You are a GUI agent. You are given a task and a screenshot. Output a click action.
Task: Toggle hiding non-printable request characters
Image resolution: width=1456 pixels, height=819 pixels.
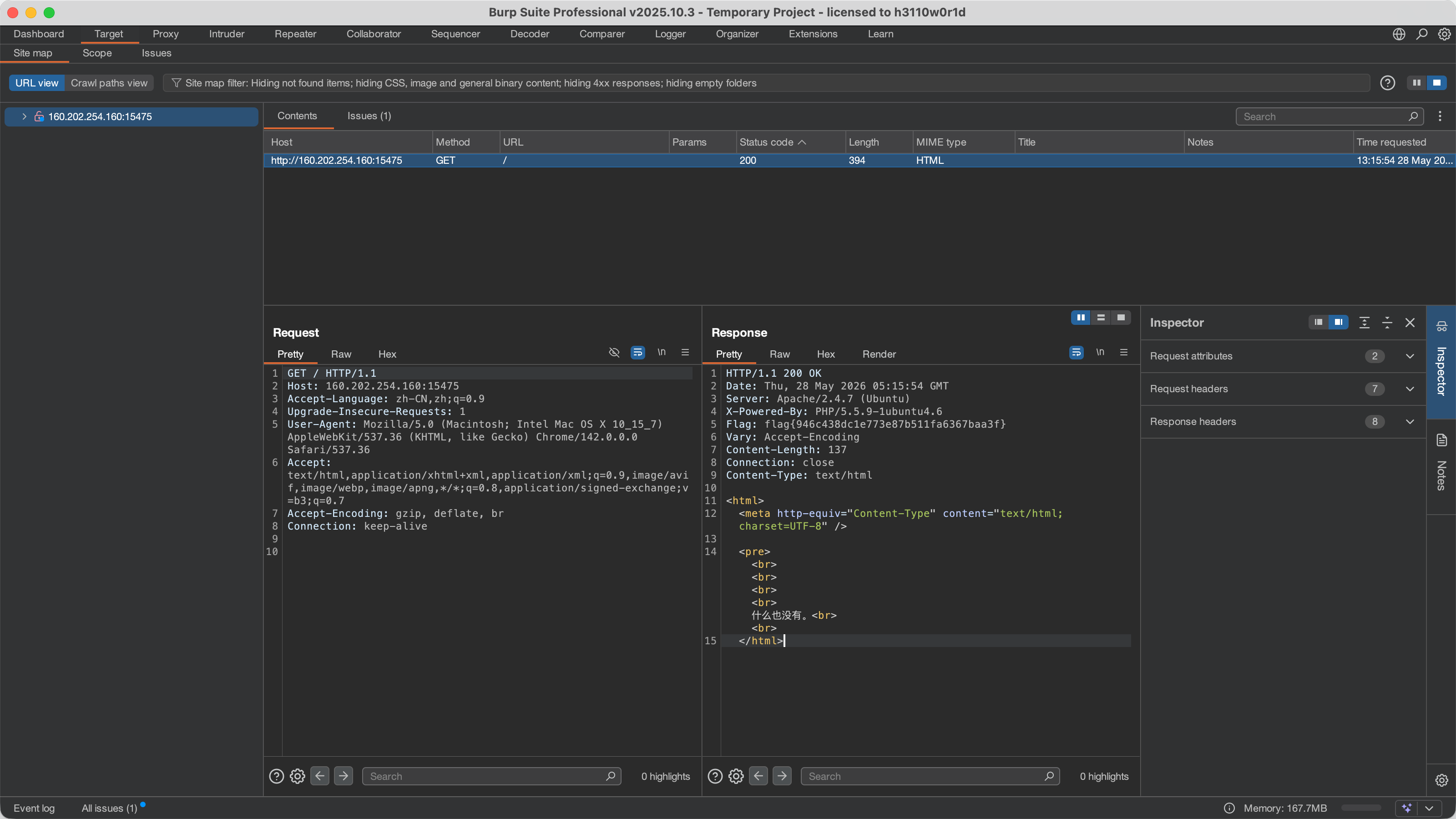[x=614, y=352]
